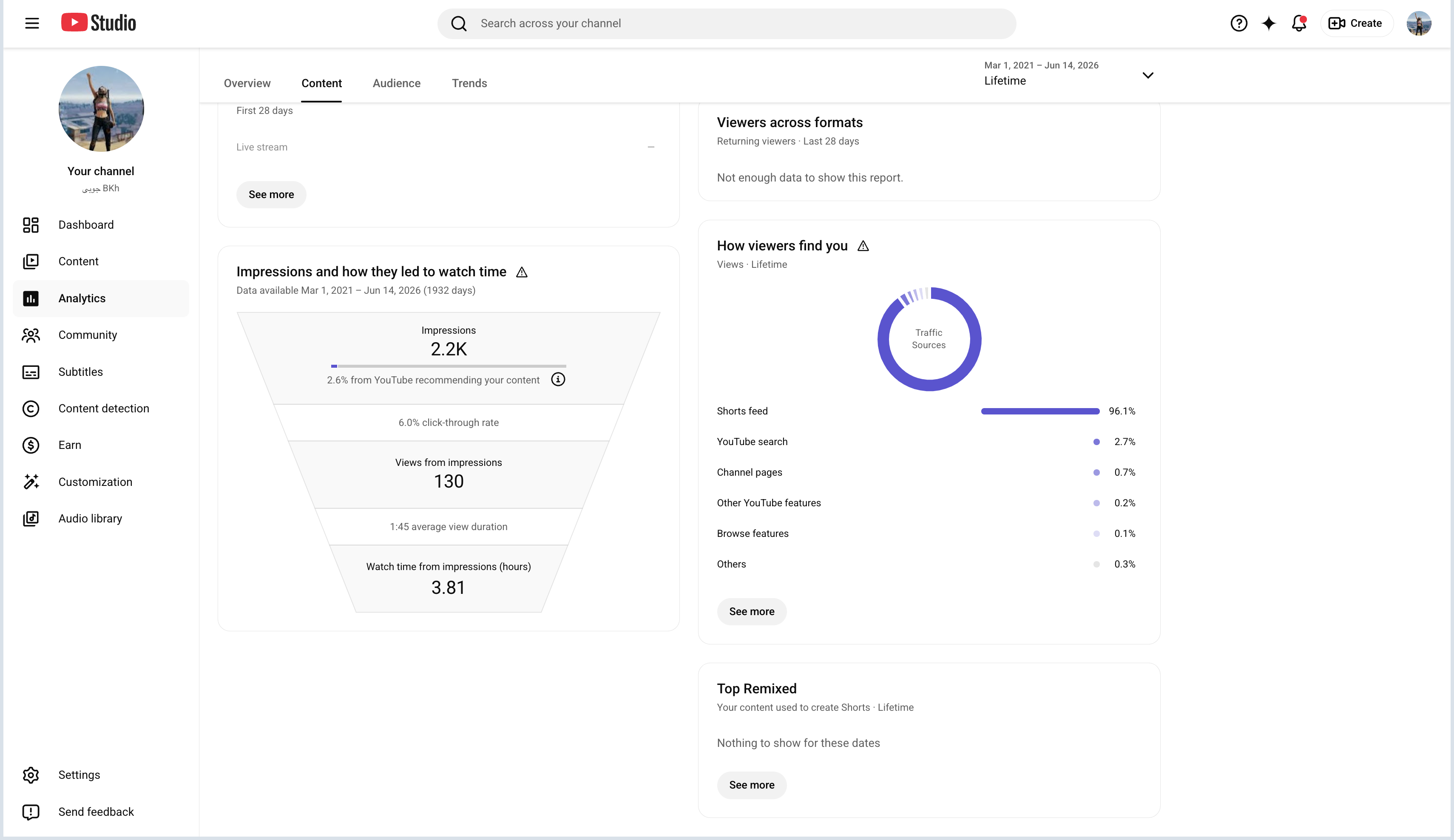The image size is (1454, 840).
Task: Click the Earn dollar icon
Action: pyautogui.click(x=31, y=446)
